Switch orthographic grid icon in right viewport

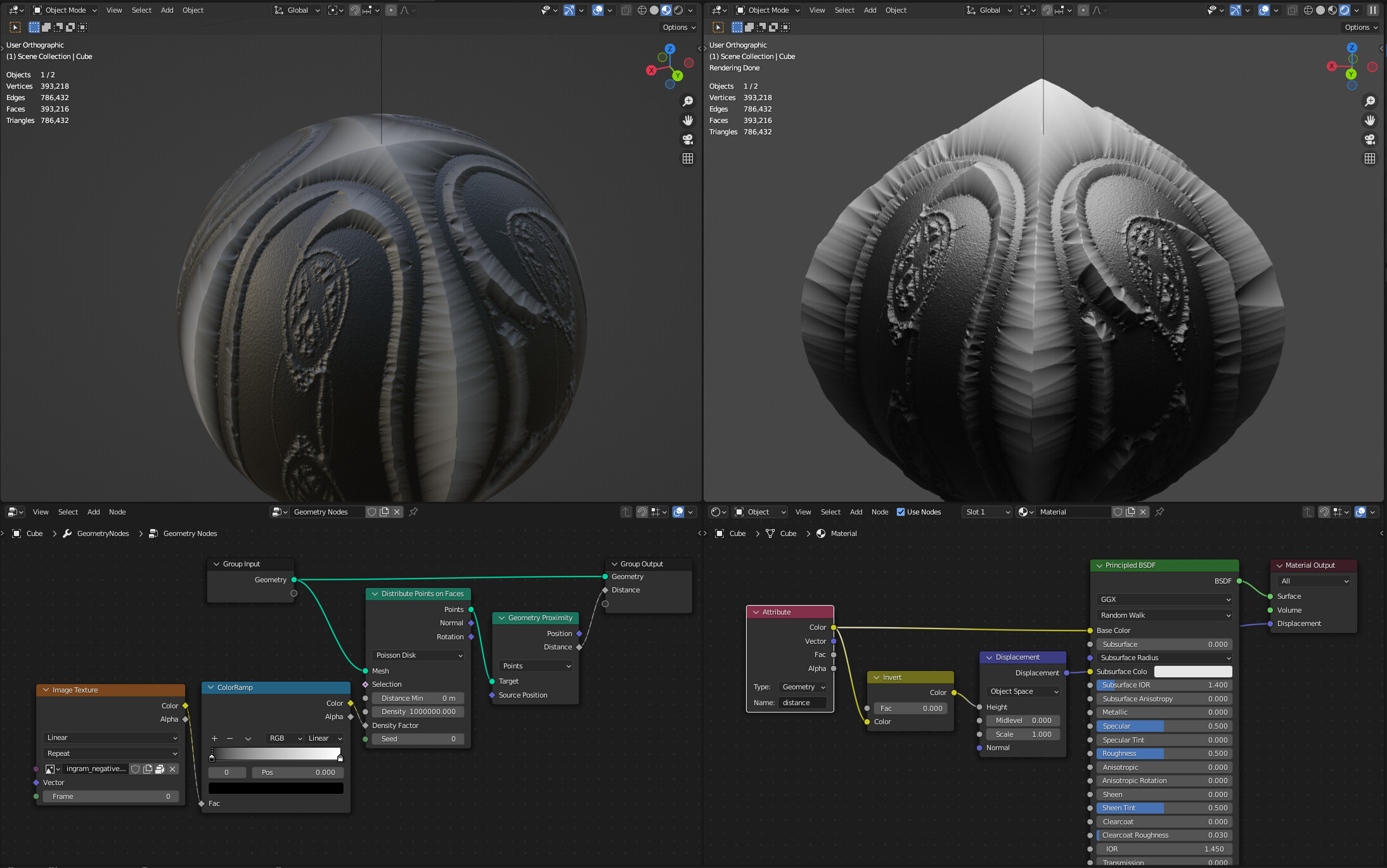click(x=1369, y=158)
